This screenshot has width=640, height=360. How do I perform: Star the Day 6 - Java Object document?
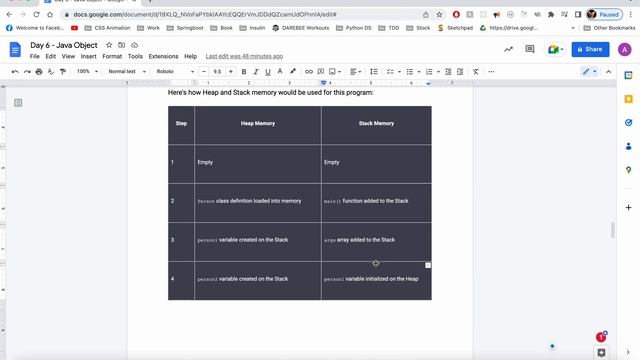click(x=109, y=45)
